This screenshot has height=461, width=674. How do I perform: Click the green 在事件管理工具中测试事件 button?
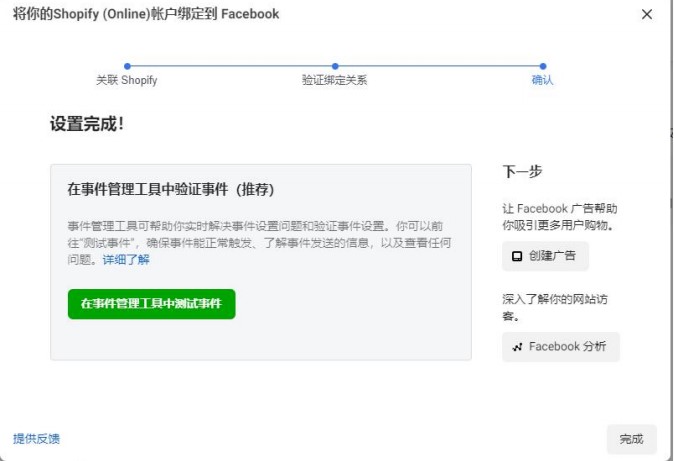click(151, 304)
